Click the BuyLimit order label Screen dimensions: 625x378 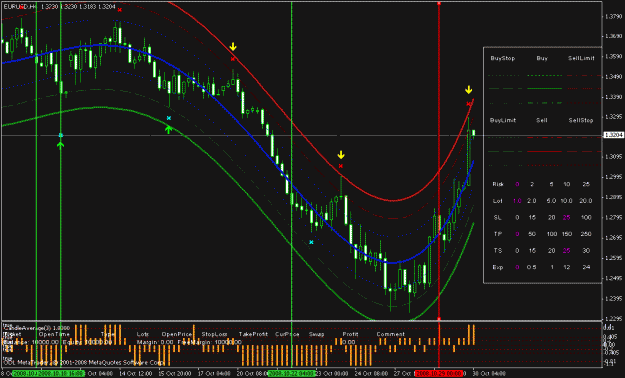click(x=503, y=120)
